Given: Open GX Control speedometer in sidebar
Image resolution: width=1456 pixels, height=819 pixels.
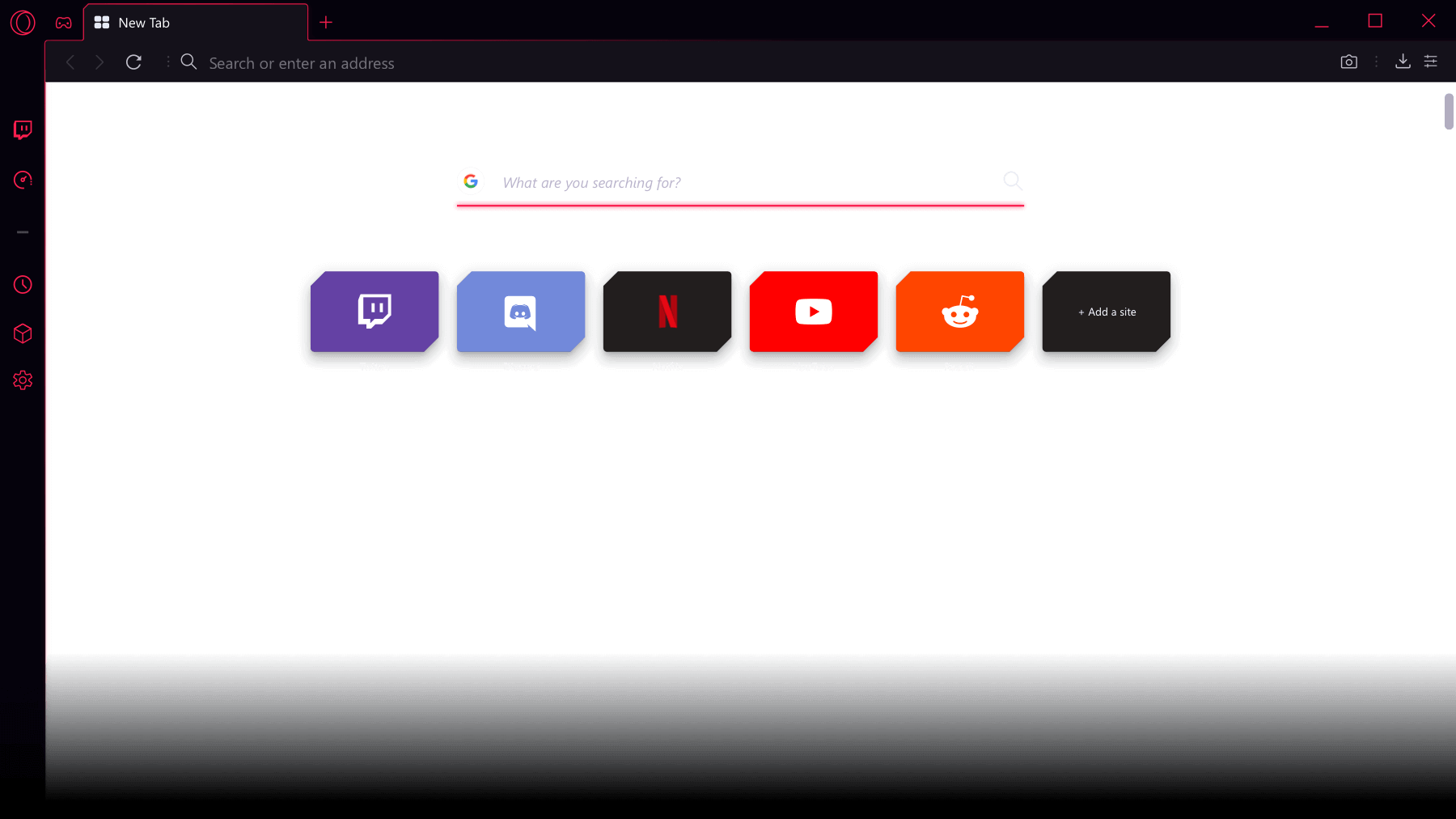Looking at the screenshot, I should point(23,180).
